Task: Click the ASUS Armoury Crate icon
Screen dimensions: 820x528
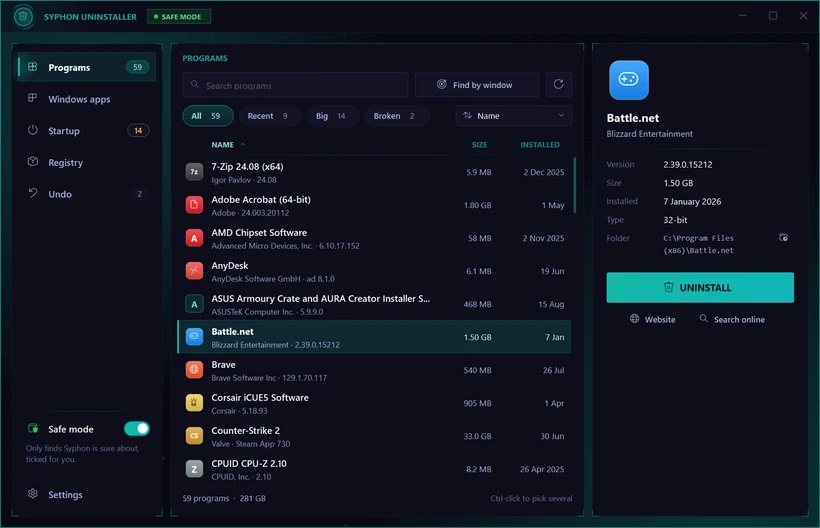Action: point(194,304)
